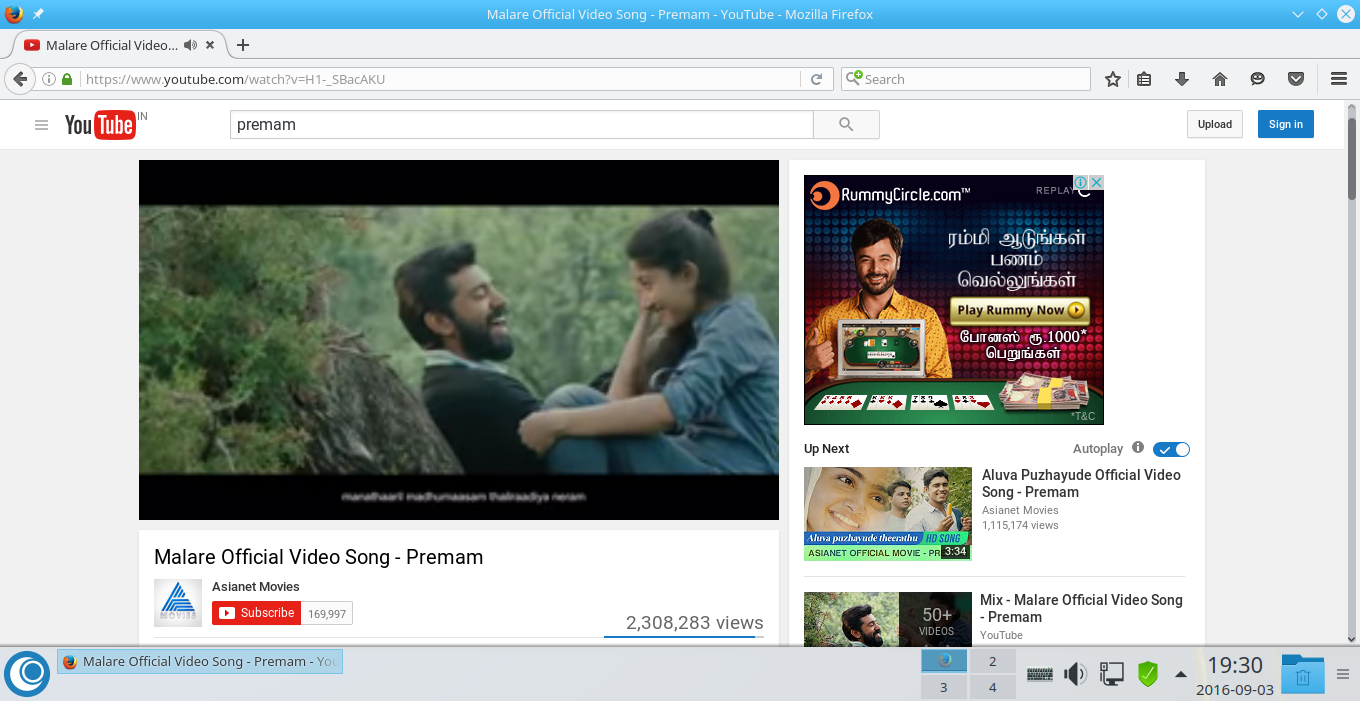Click the date 2016-09-03 in panel
The height and width of the screenshot is (701, 1360).
[x=1235, y=689]
